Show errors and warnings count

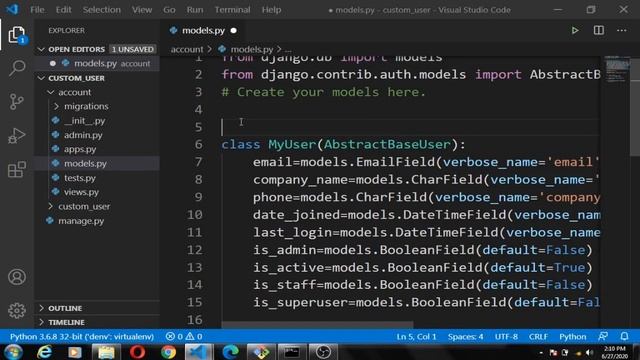[x=184, y=336]
